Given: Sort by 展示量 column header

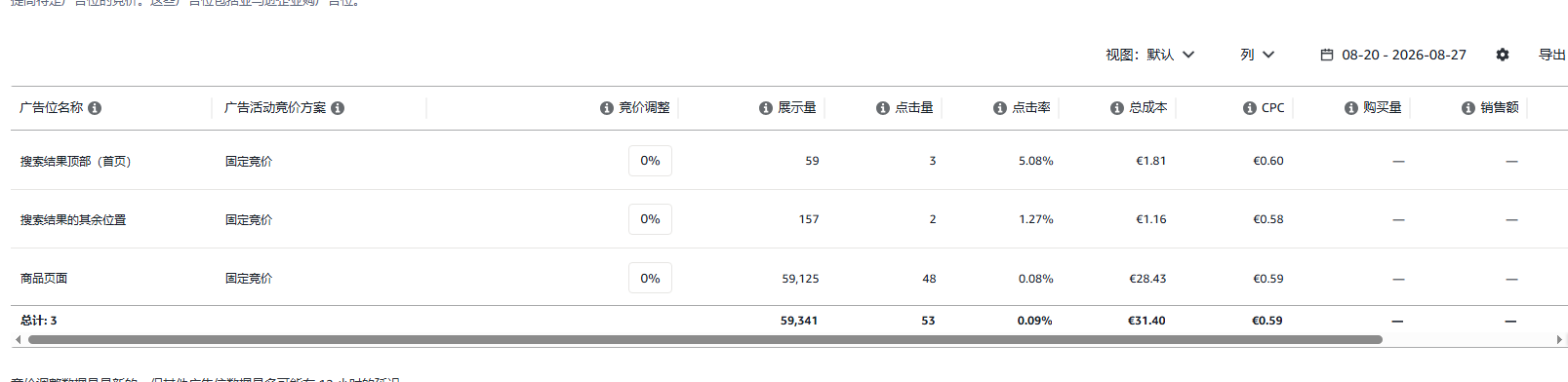Looking at the screenshot, I should point(797,108).
